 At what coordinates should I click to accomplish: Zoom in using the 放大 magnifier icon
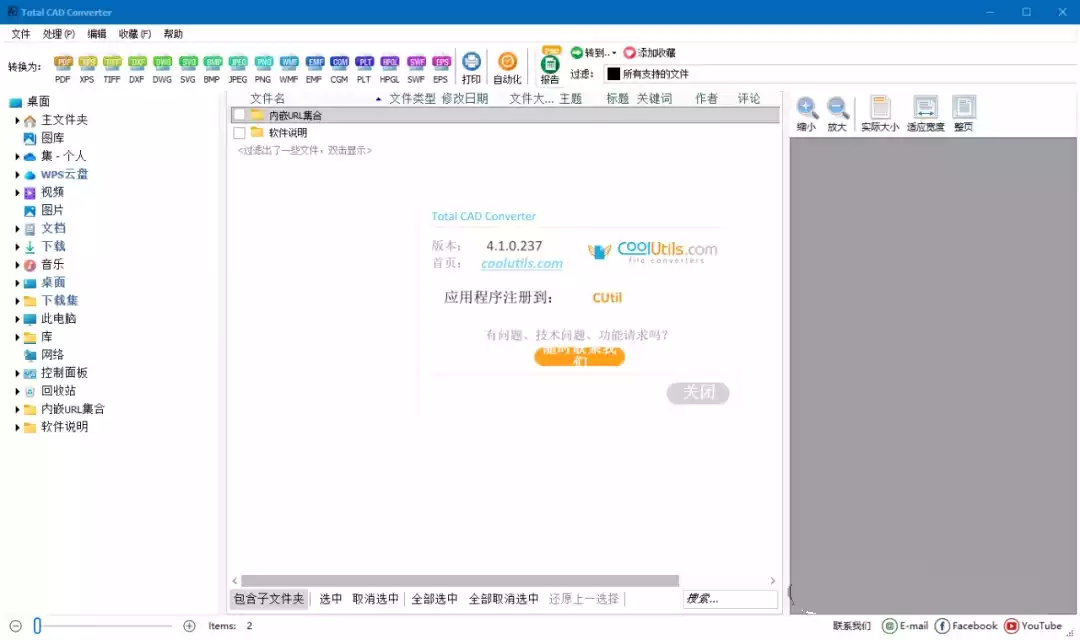(x=836, y=106)
